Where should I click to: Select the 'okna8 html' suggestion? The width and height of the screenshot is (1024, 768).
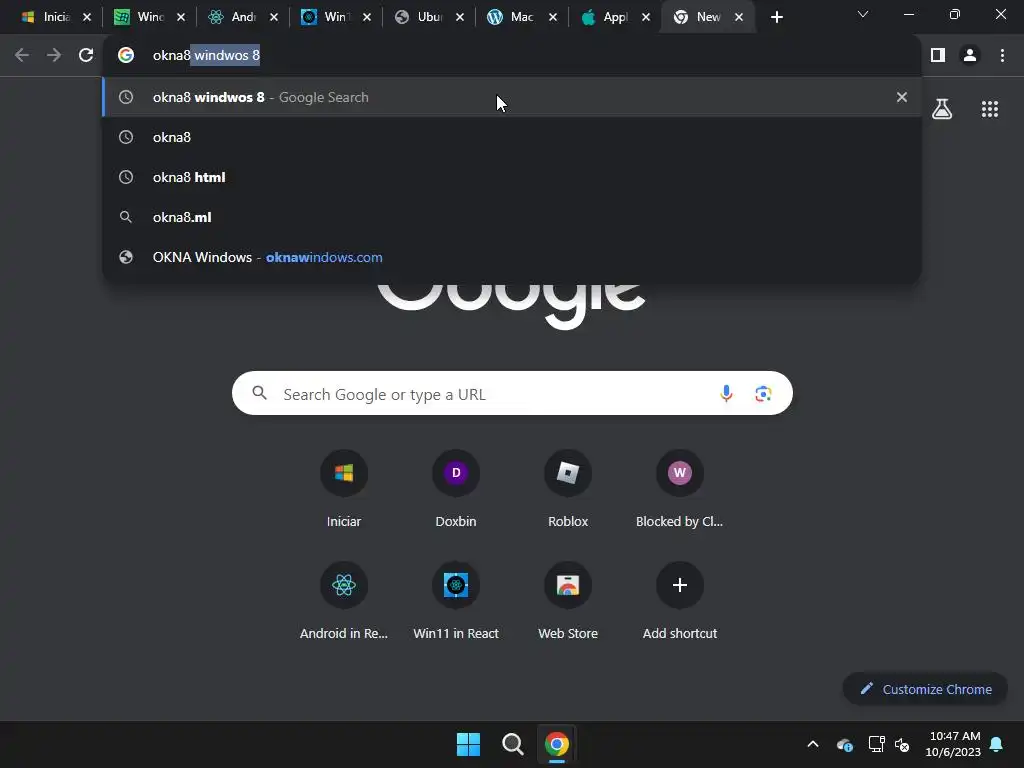click(512, 177)
